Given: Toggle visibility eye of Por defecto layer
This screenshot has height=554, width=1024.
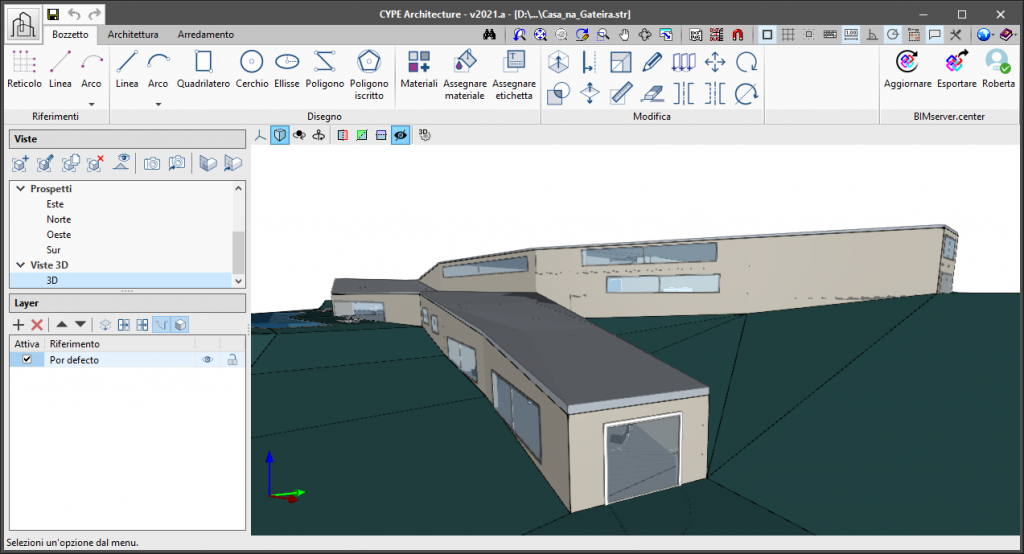Looking at the screenshot, I should click(x=208, y=360).
